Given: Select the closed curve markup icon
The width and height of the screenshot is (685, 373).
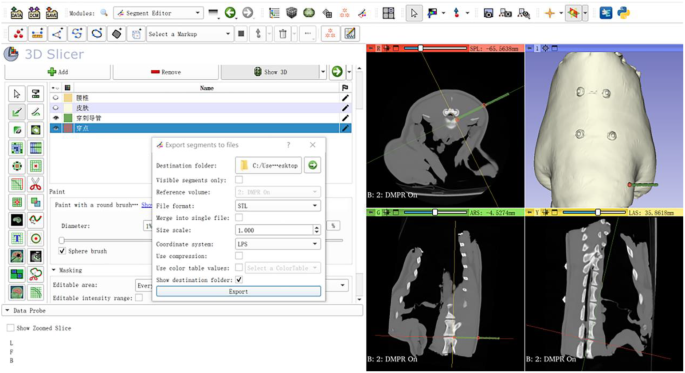Looking at the screenshot, I should (97, 34).
